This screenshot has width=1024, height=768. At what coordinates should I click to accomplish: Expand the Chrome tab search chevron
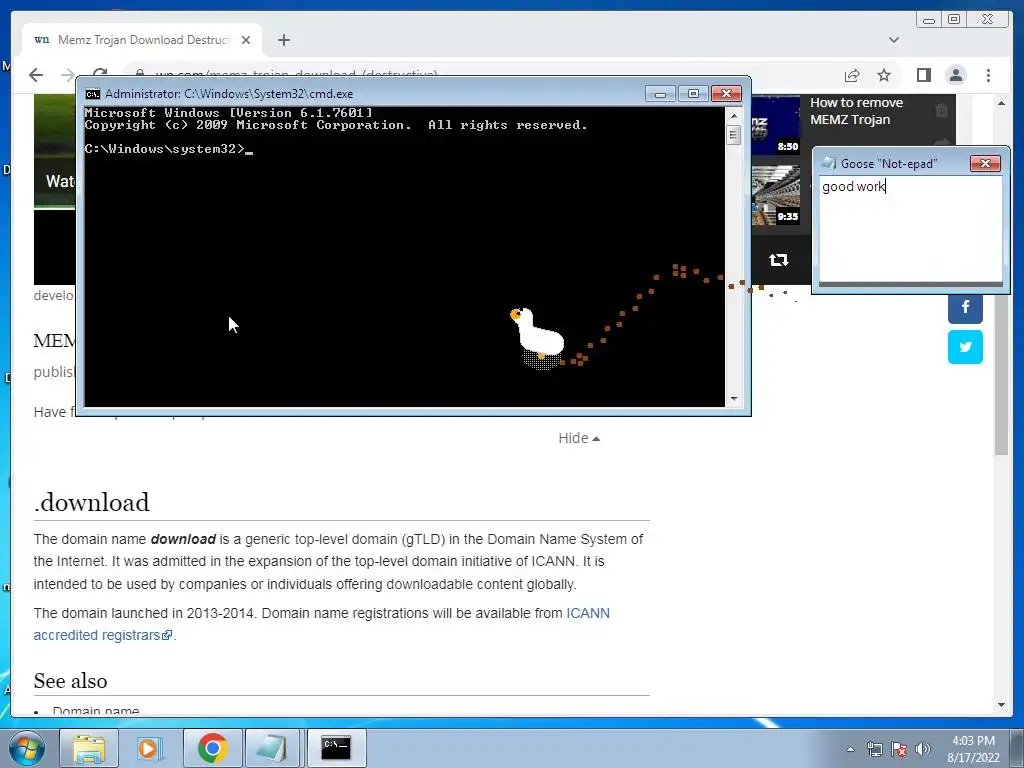point(894,40)
